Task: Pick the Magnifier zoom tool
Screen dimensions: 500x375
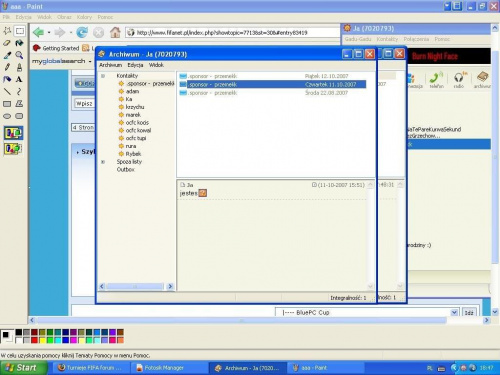Action: point(19,55)
